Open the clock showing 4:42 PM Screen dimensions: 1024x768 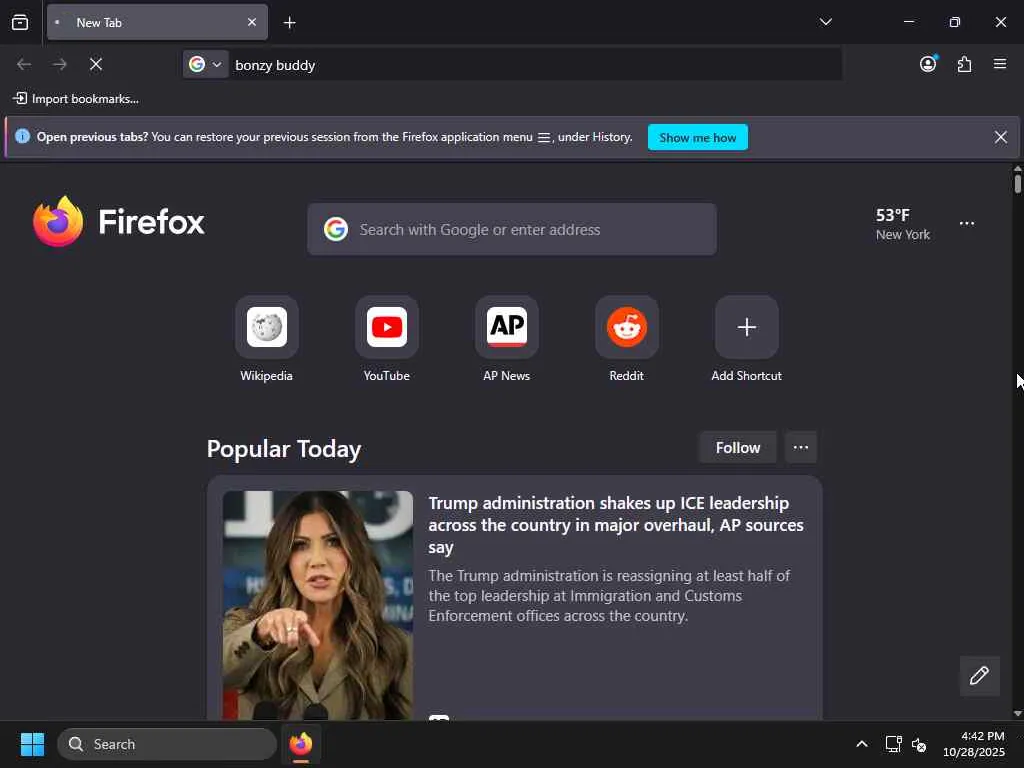point(974,744)
